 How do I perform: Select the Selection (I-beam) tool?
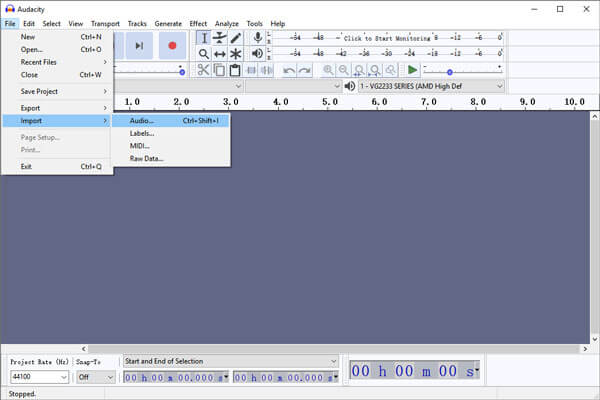point(204,38)
